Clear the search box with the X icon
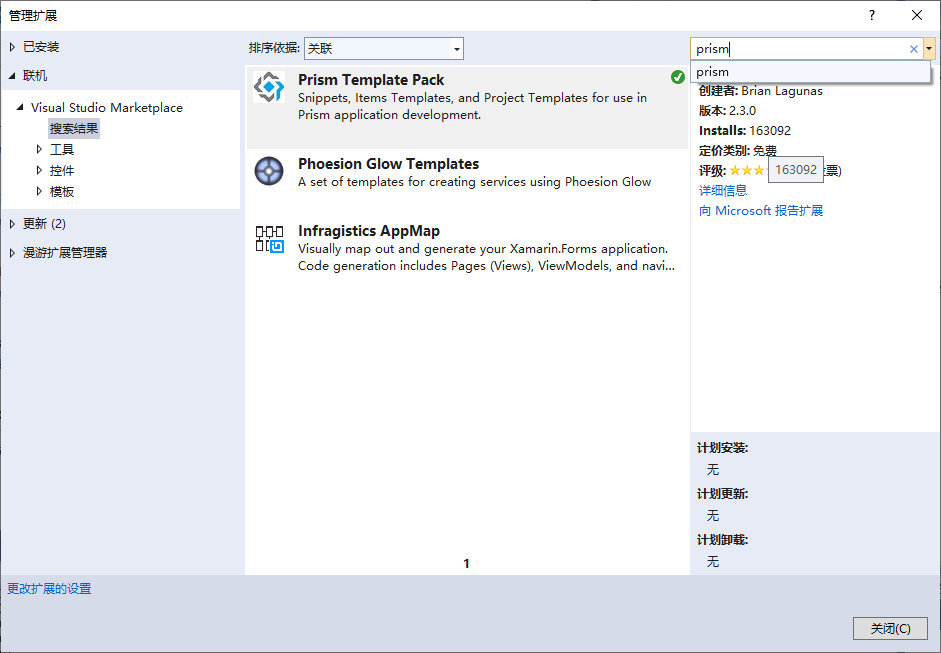 (x=913, y=49)
